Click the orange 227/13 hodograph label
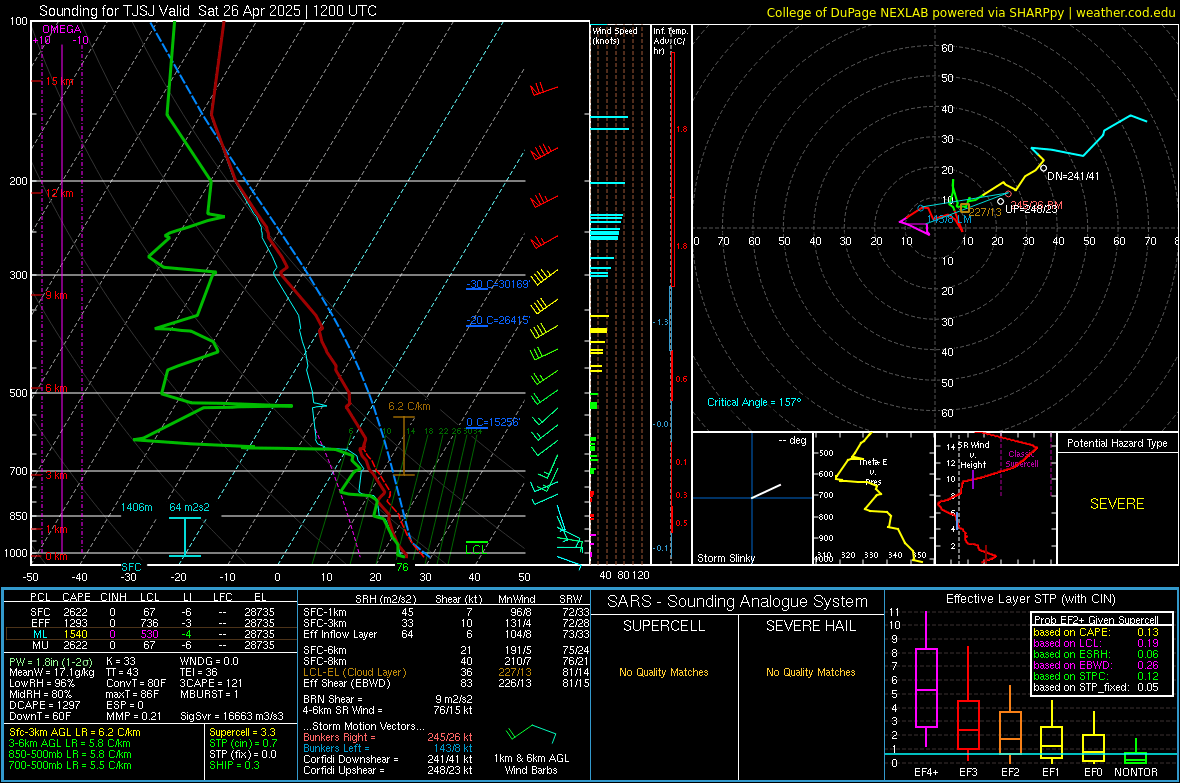Image resolution: width=1180 pixels, height=783 pixels. pyautogui.click(x=984, y=212)
